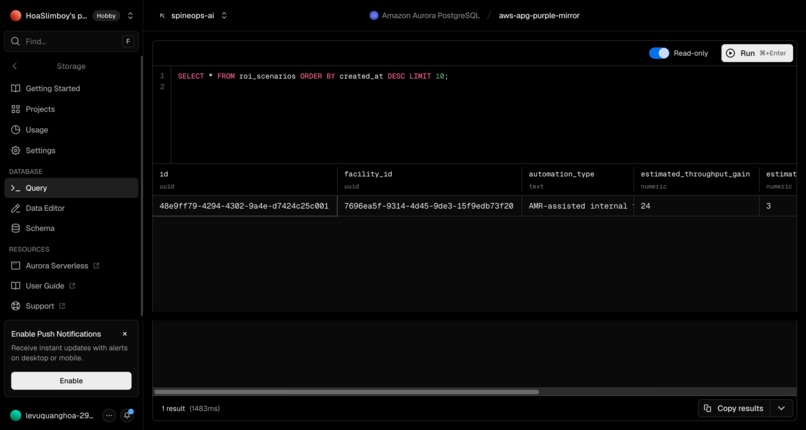Screen dimensions: 806x430
Task: Select the facility_id column header
Action: (429, 180)
